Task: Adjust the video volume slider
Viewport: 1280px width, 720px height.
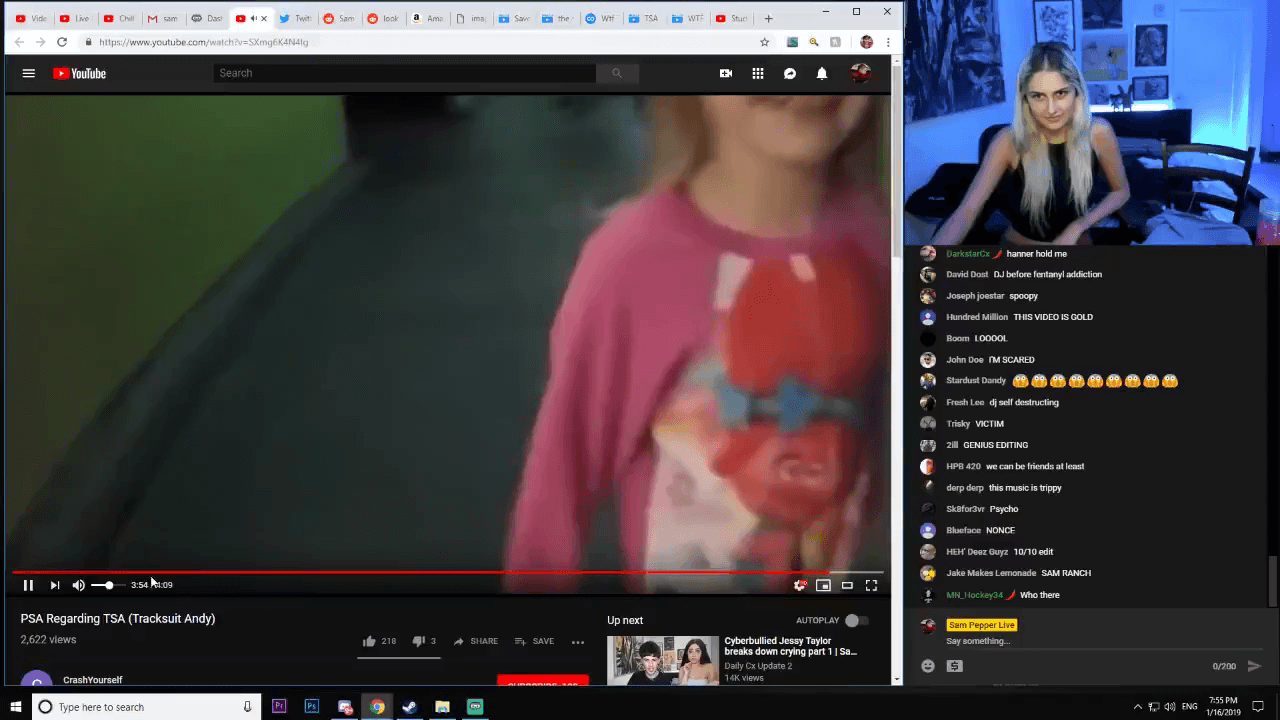Action: (107, 585)
